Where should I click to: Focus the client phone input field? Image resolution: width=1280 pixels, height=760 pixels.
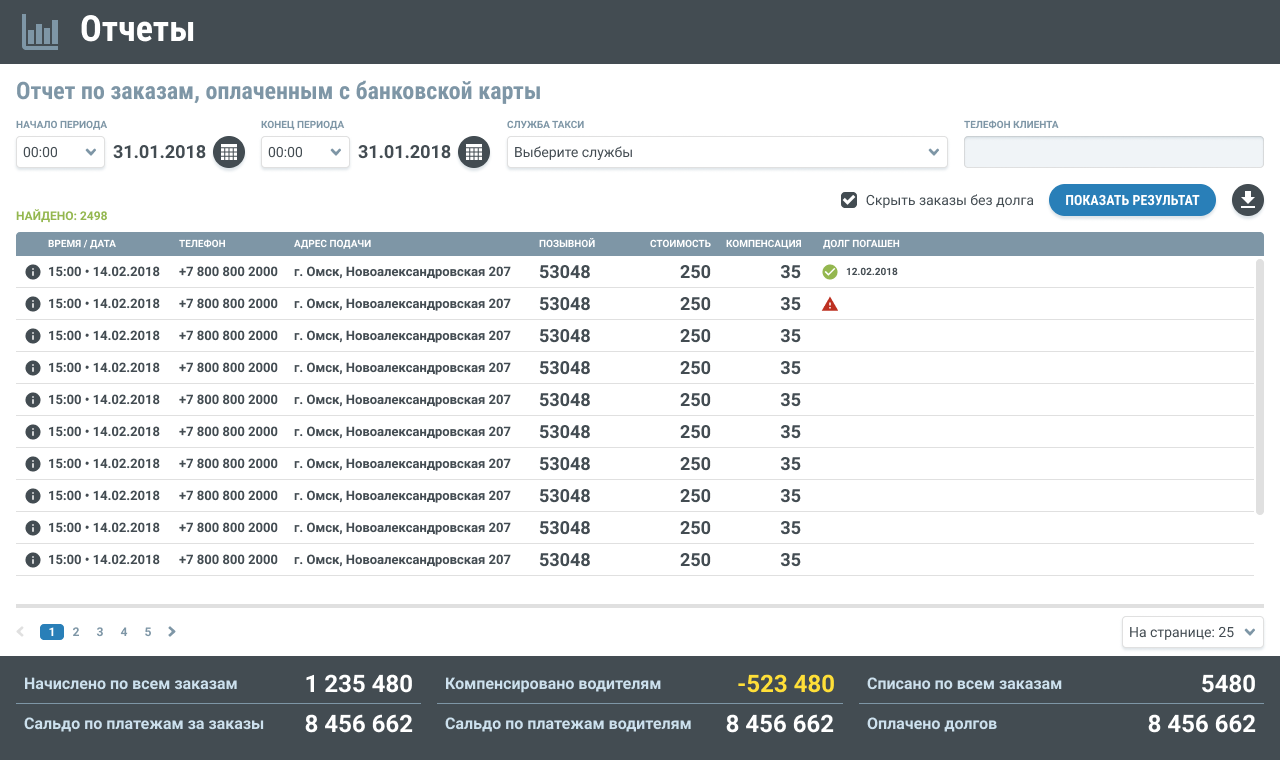coord(1113,152)
